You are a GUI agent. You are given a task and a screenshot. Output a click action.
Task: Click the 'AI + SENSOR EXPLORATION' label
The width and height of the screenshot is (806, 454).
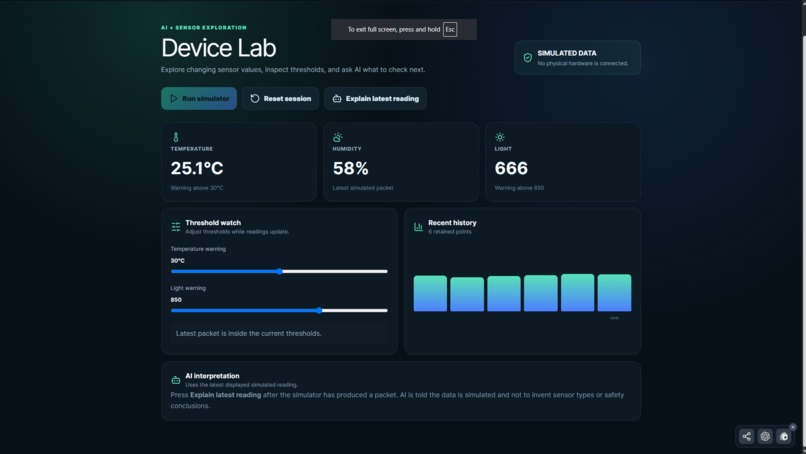(204, 28)
